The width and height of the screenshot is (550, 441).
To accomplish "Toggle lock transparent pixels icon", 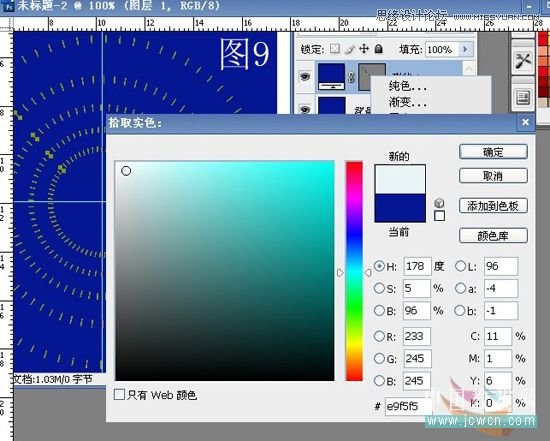I will point(335,49).
